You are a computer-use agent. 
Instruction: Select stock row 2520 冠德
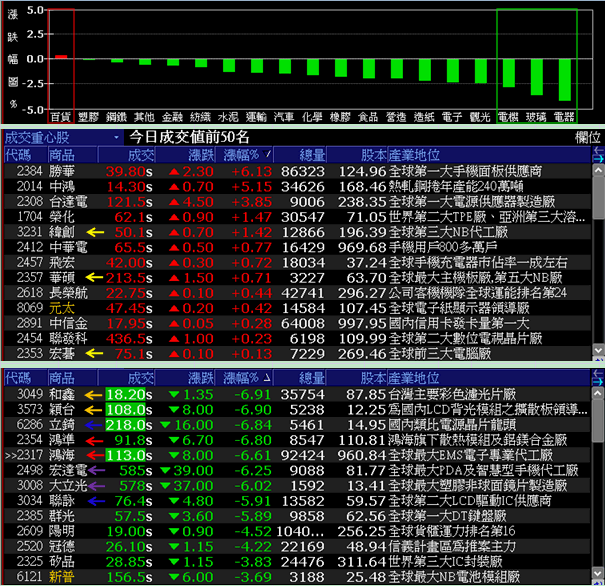(x=297, y=547)
